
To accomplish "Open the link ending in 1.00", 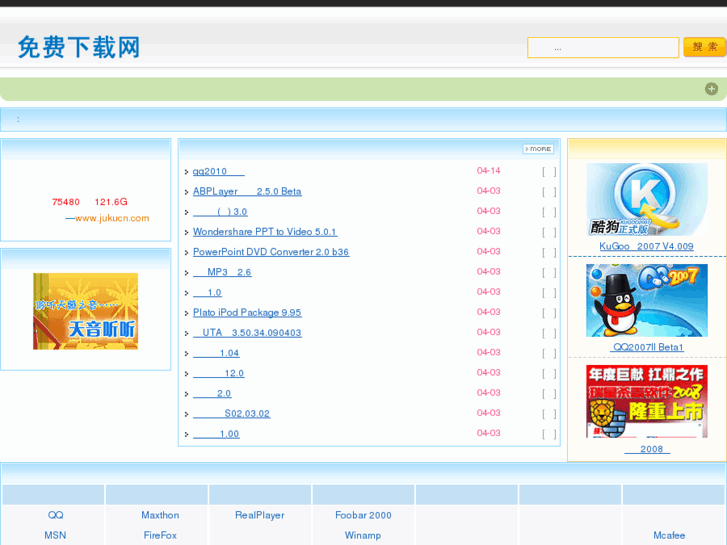I will coord(216,434).
